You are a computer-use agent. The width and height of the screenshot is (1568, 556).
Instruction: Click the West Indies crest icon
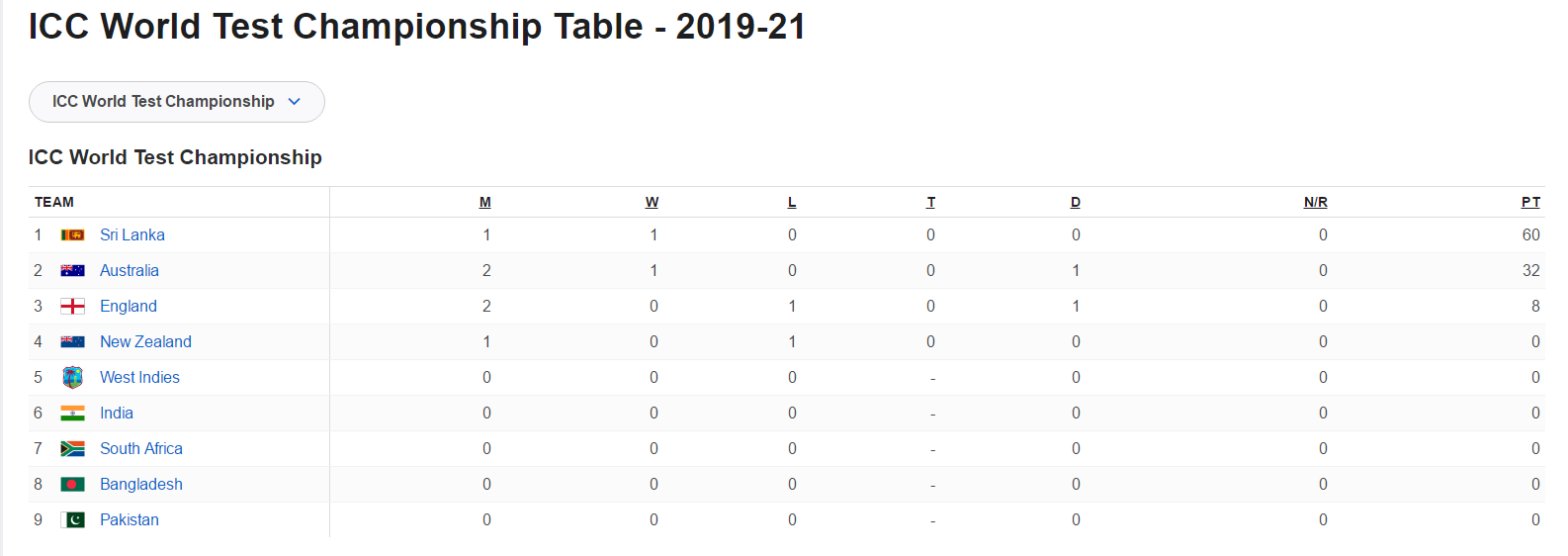coord(72,377)
